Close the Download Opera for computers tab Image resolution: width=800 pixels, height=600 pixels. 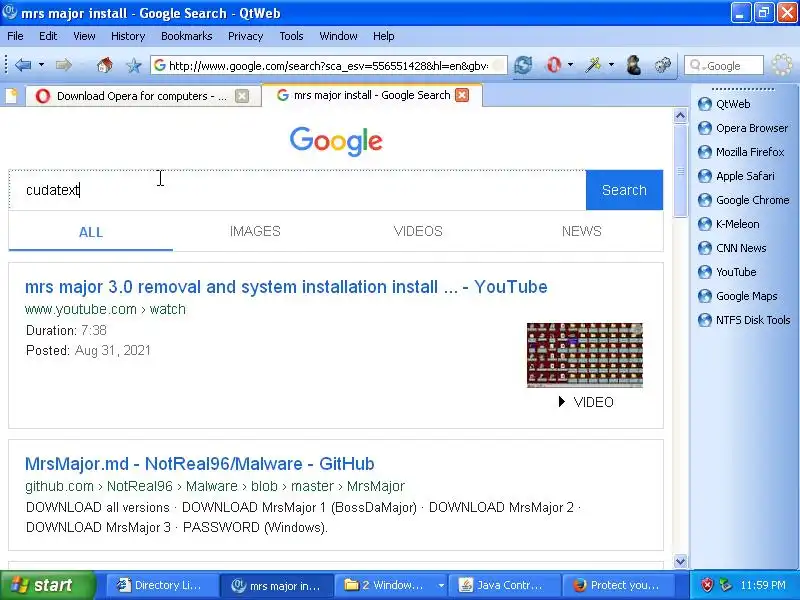click(242, 96)
